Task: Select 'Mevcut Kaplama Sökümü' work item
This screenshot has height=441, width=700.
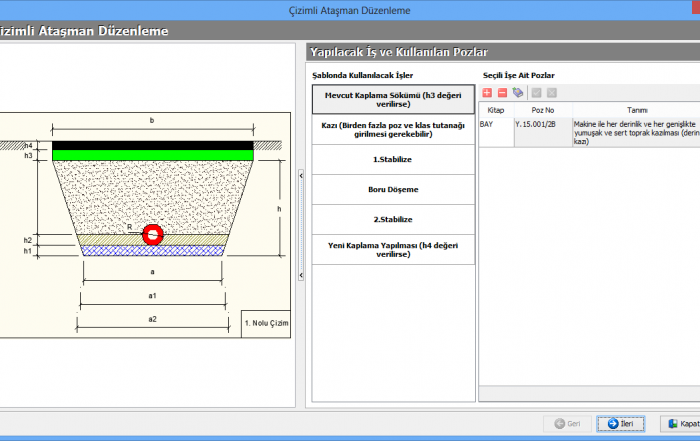Action: (x=393, y=100)
